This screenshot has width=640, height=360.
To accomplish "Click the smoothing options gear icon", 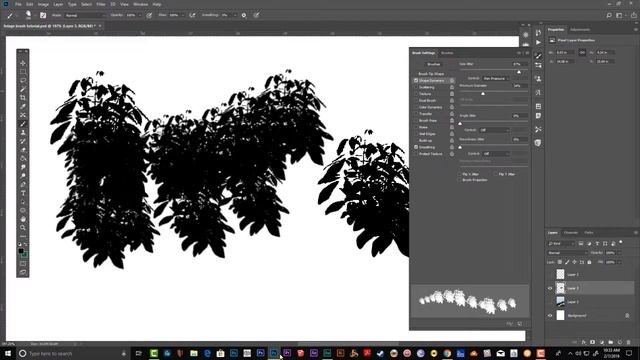I will [x=244, y=15].
